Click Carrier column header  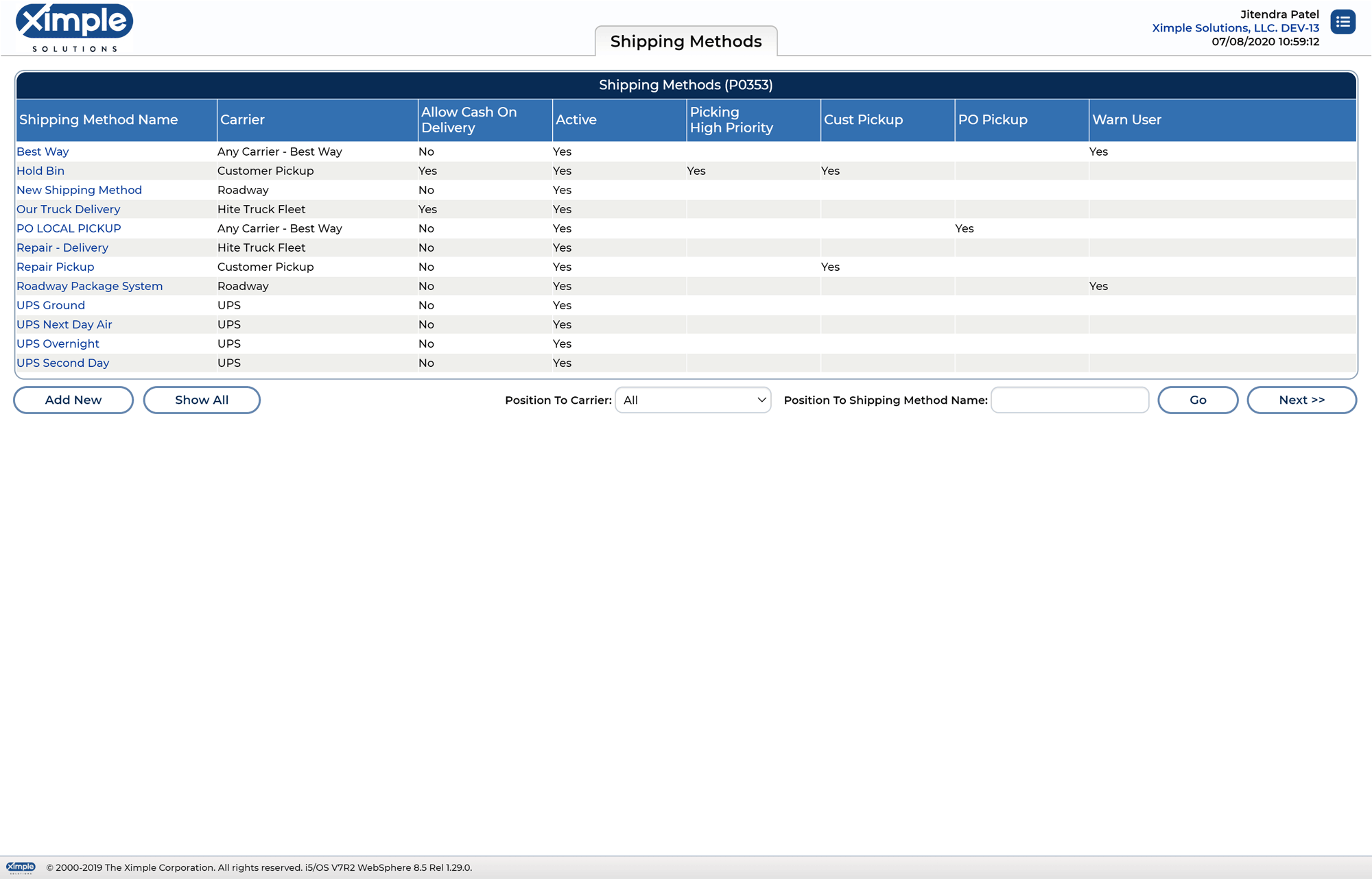tap(318, 120)
